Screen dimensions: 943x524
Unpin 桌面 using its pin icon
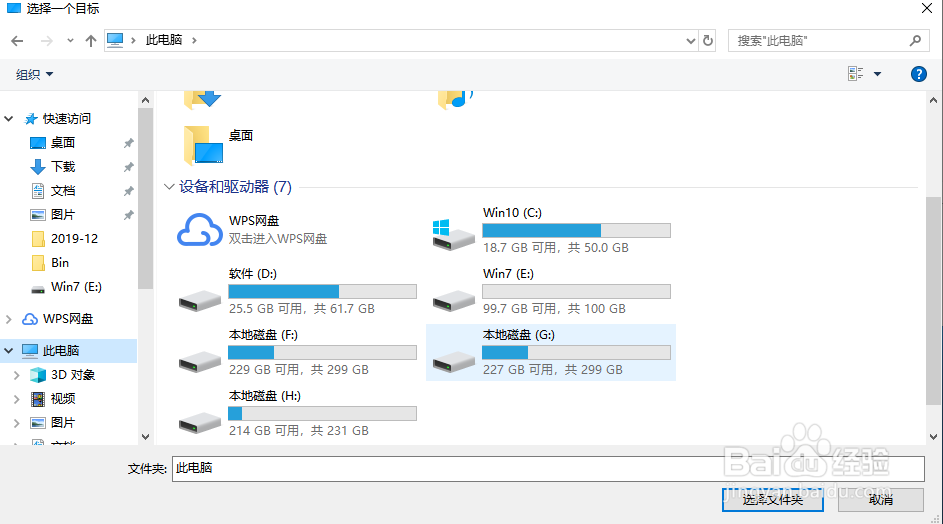point(128,143)
